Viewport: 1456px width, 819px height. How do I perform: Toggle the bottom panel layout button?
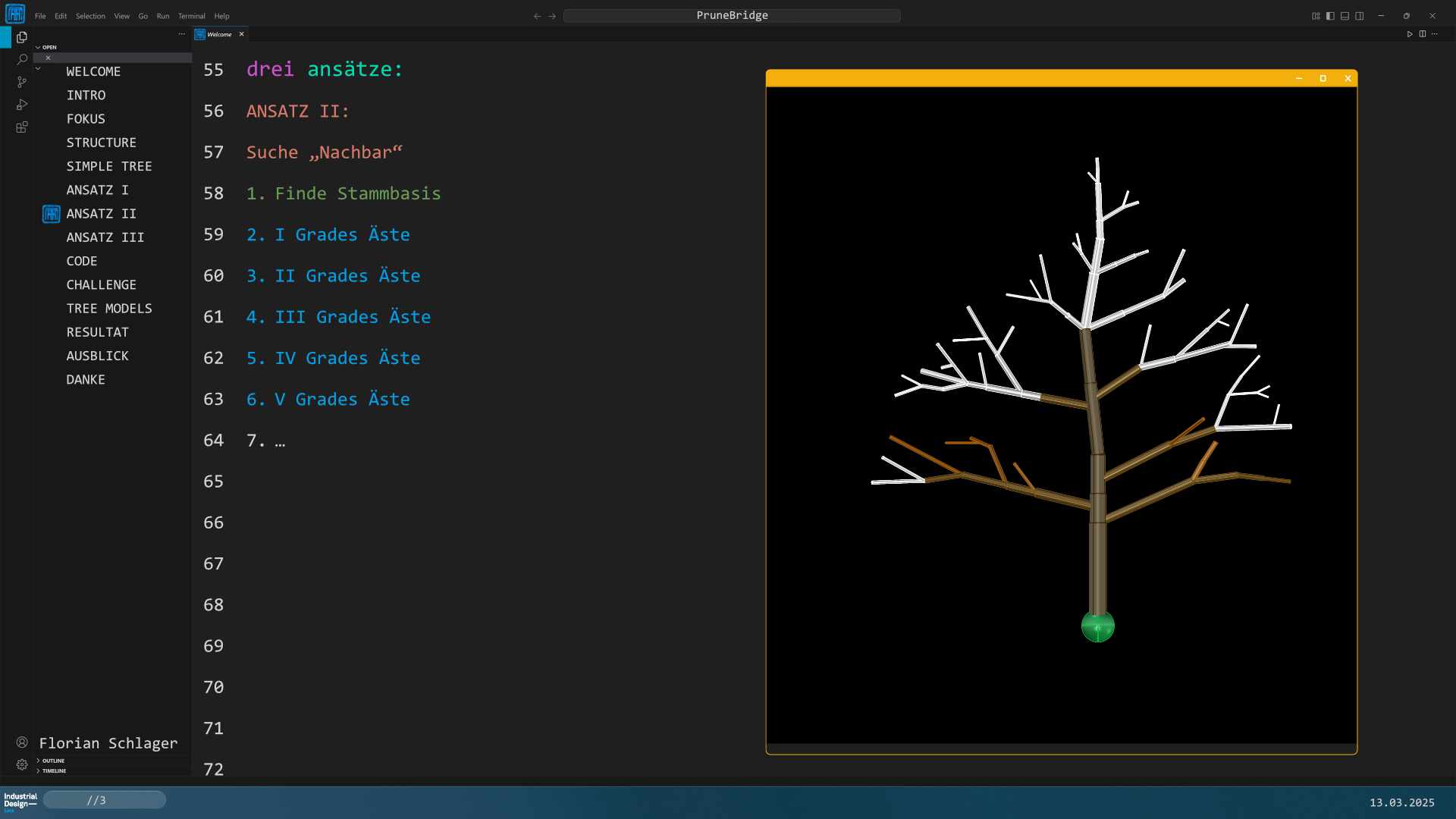point(1345,16)
